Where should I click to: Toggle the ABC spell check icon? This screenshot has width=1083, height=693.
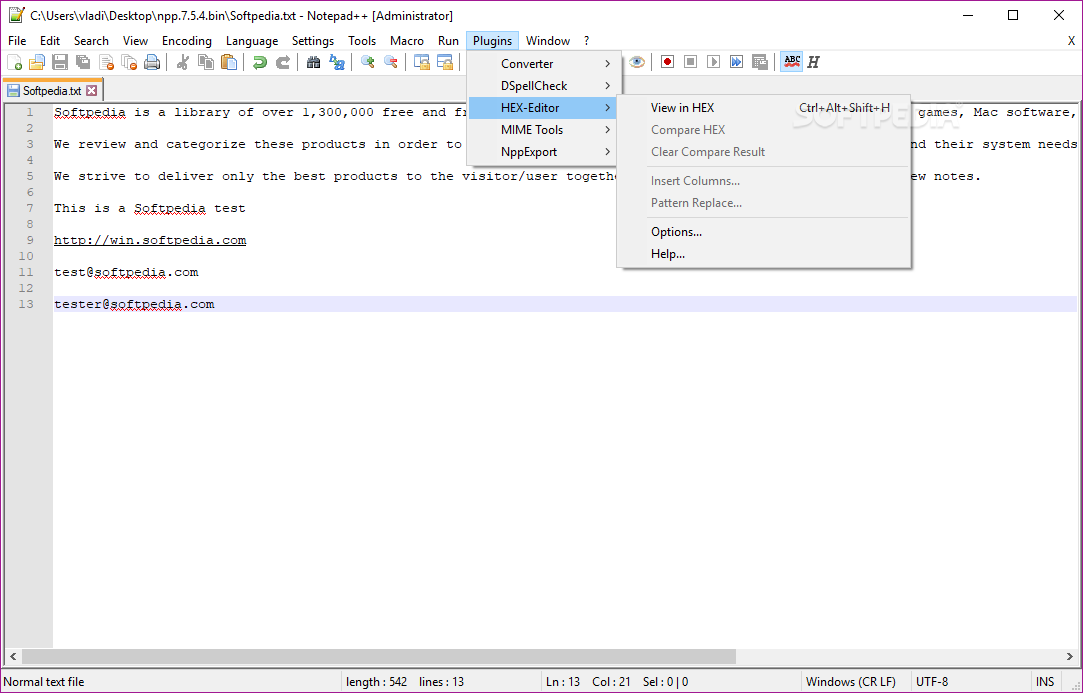tap(792, 62)
